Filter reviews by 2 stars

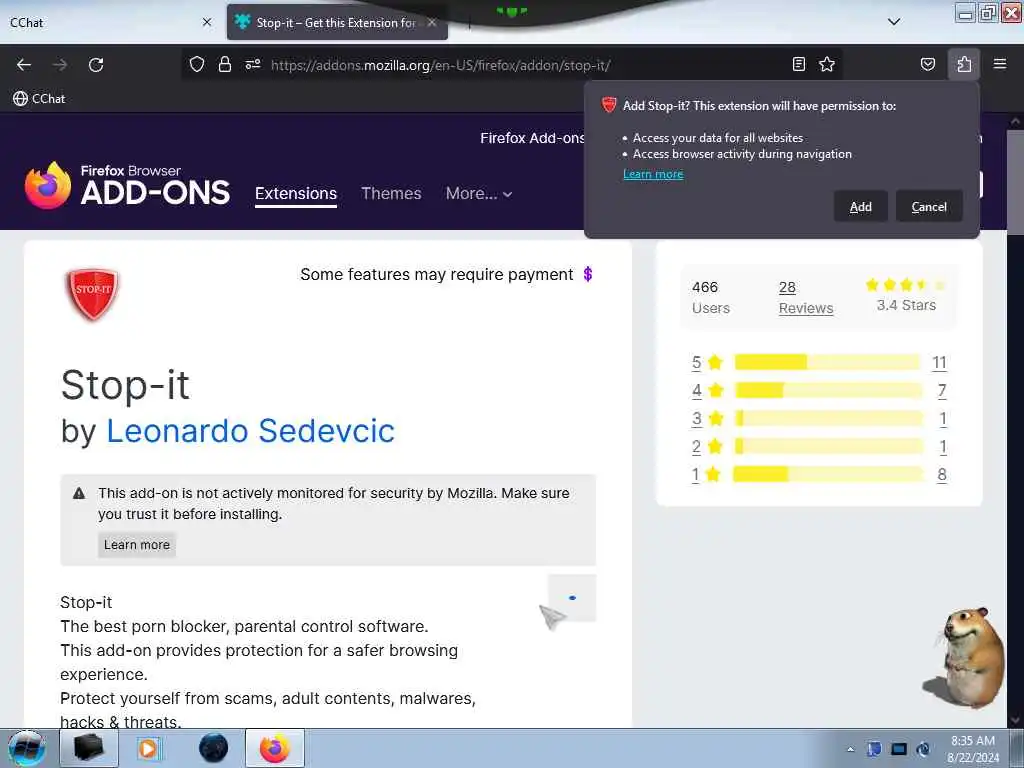[707, 447]
